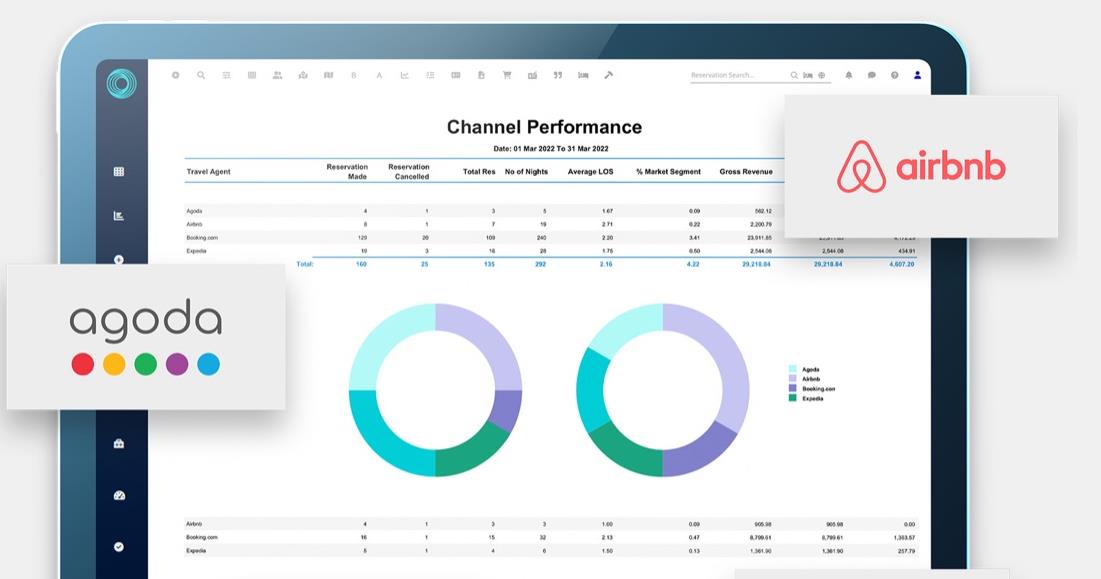Click the dashboard gauge icon in sidebar
This screenshot has width=1101, height=579.
click(x=119, y=495)
